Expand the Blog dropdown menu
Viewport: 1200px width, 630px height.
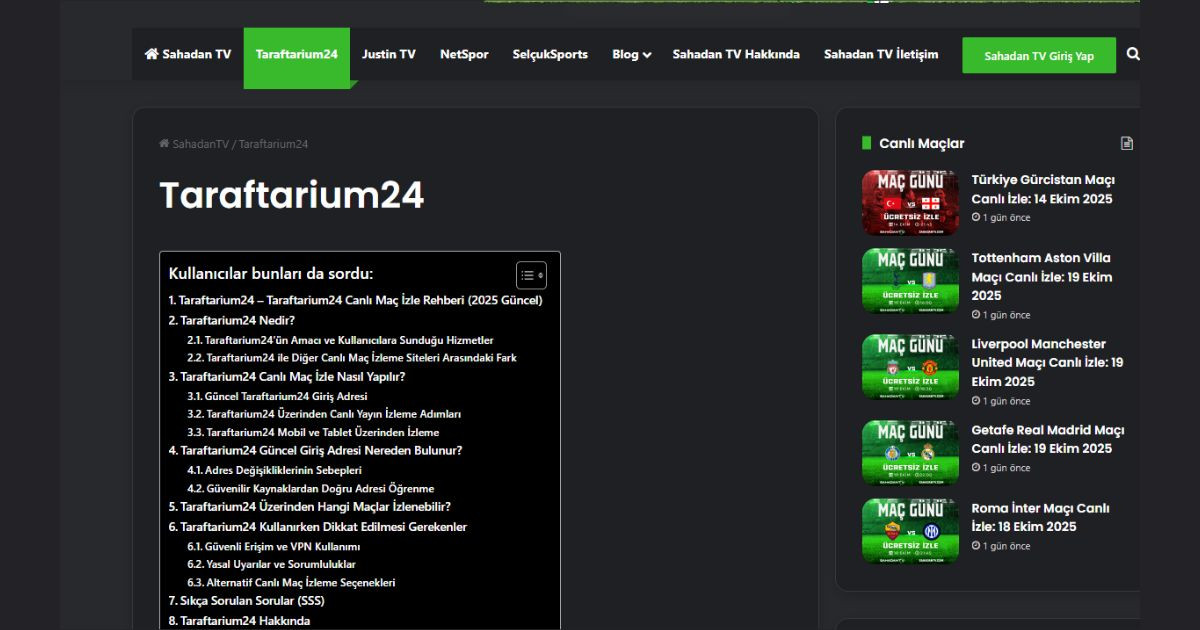(x=631, y=55)
